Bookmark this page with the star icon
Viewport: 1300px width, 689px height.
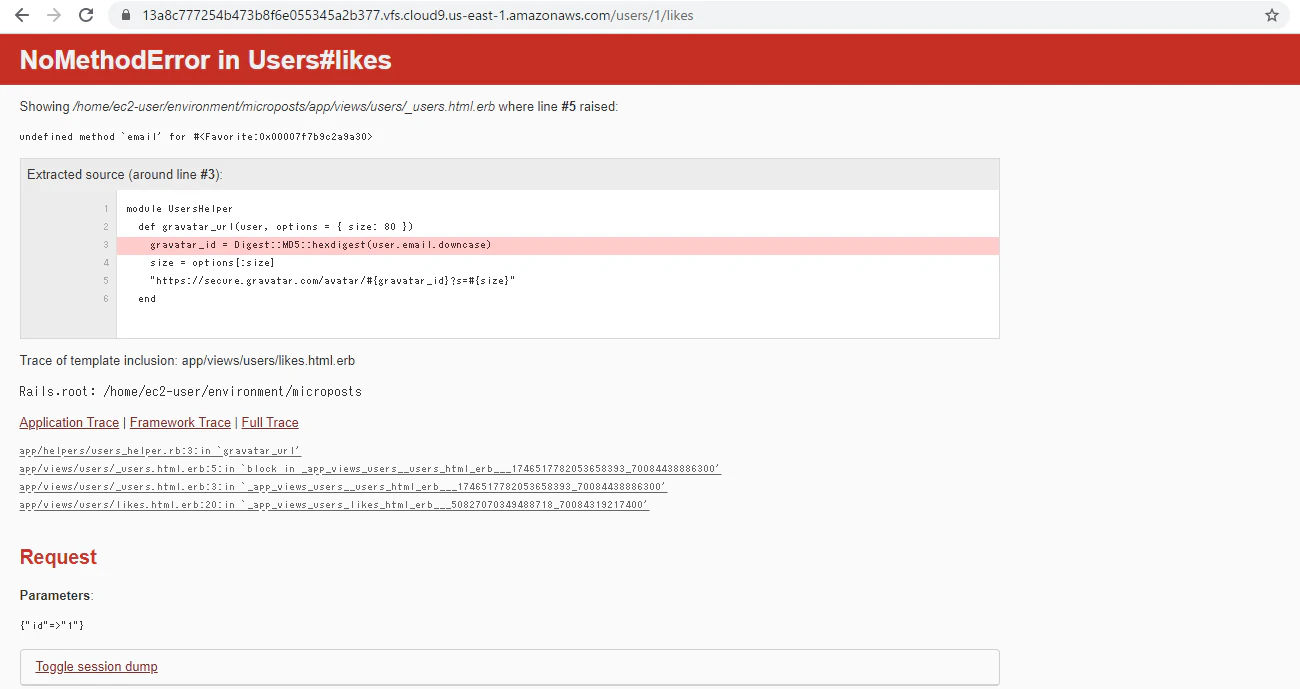(1272, 15)
